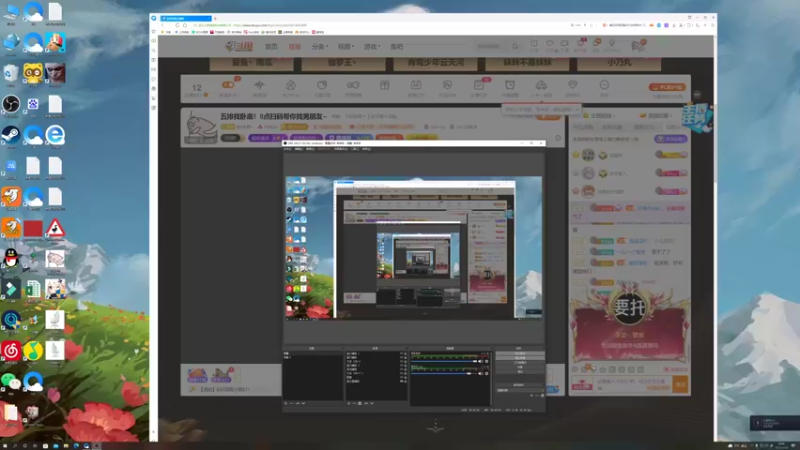Open the watch history clock icon in header
800x450 pixels.
click(534, 44)
